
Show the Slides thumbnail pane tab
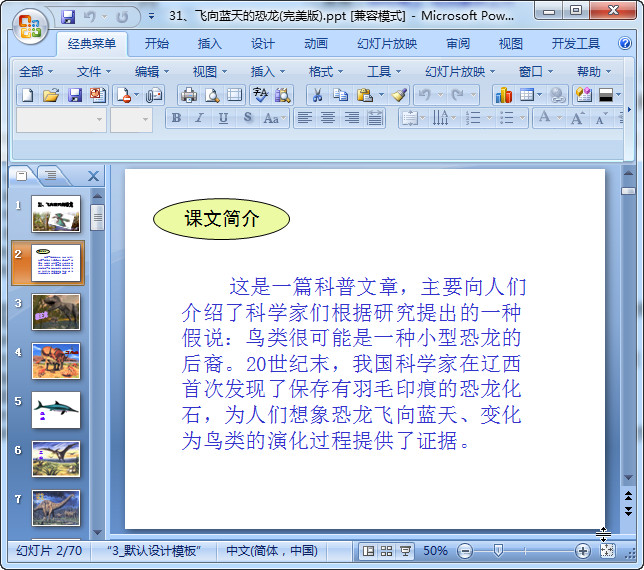[x=22, y=176]
